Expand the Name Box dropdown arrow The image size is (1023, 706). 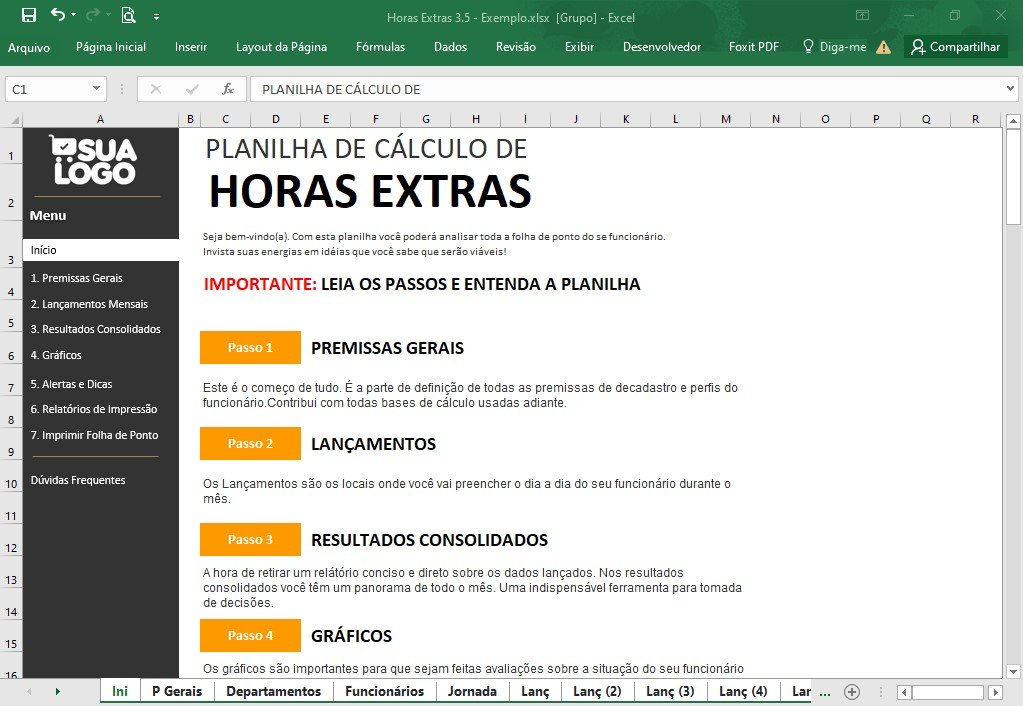tap(96, 89)
